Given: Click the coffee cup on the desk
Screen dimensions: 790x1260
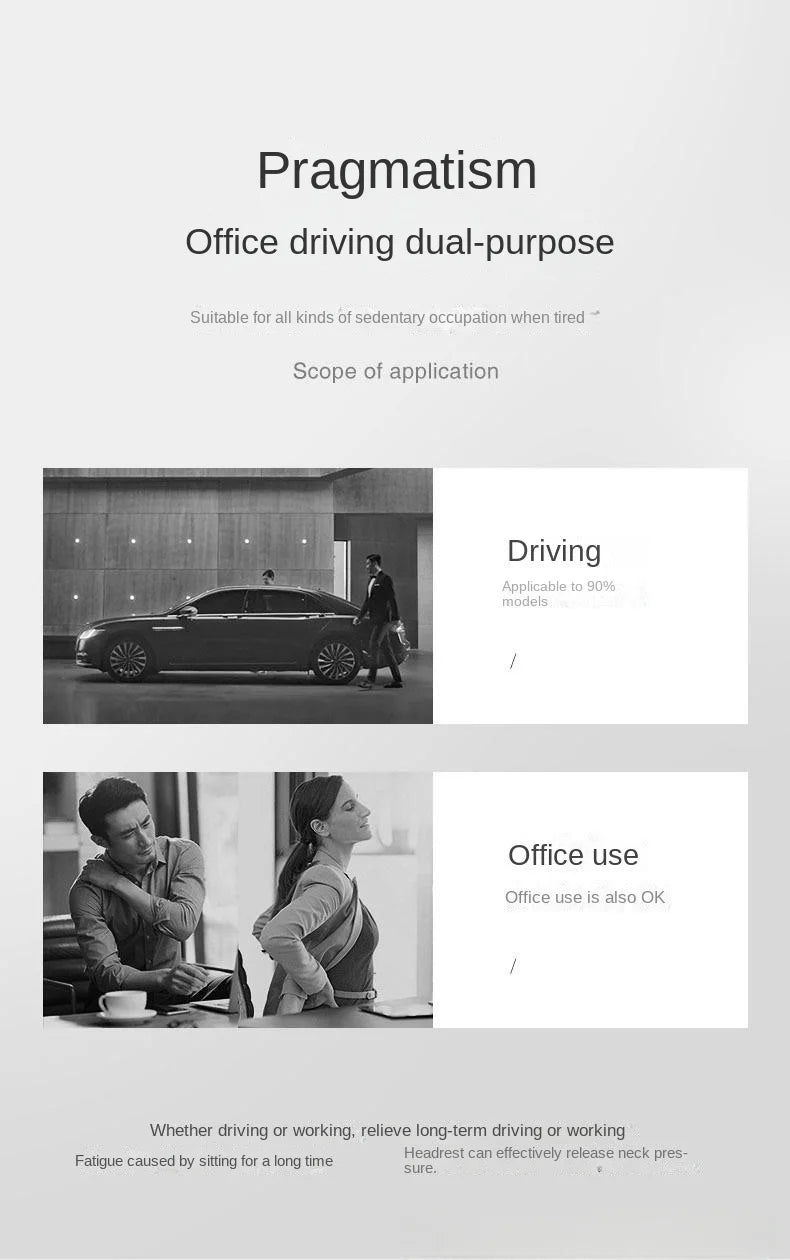Looking at the screenshot, I should (x=124, y=1003).
